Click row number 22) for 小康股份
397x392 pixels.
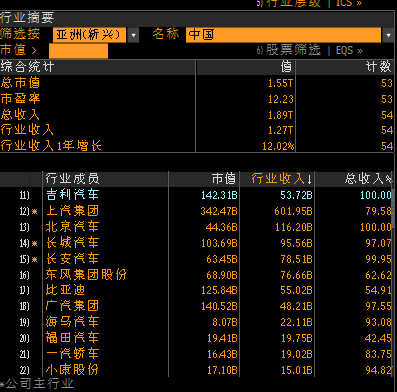point(24,370)
